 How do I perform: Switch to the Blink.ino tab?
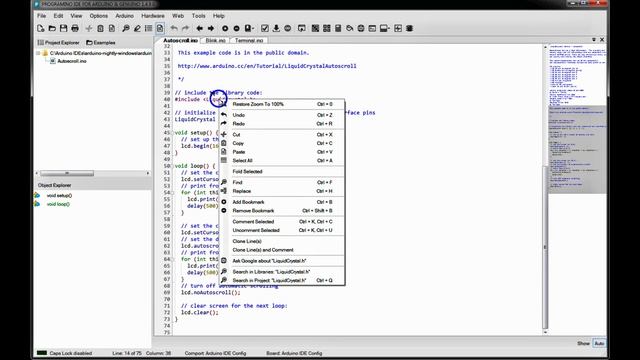coord(215,40)
